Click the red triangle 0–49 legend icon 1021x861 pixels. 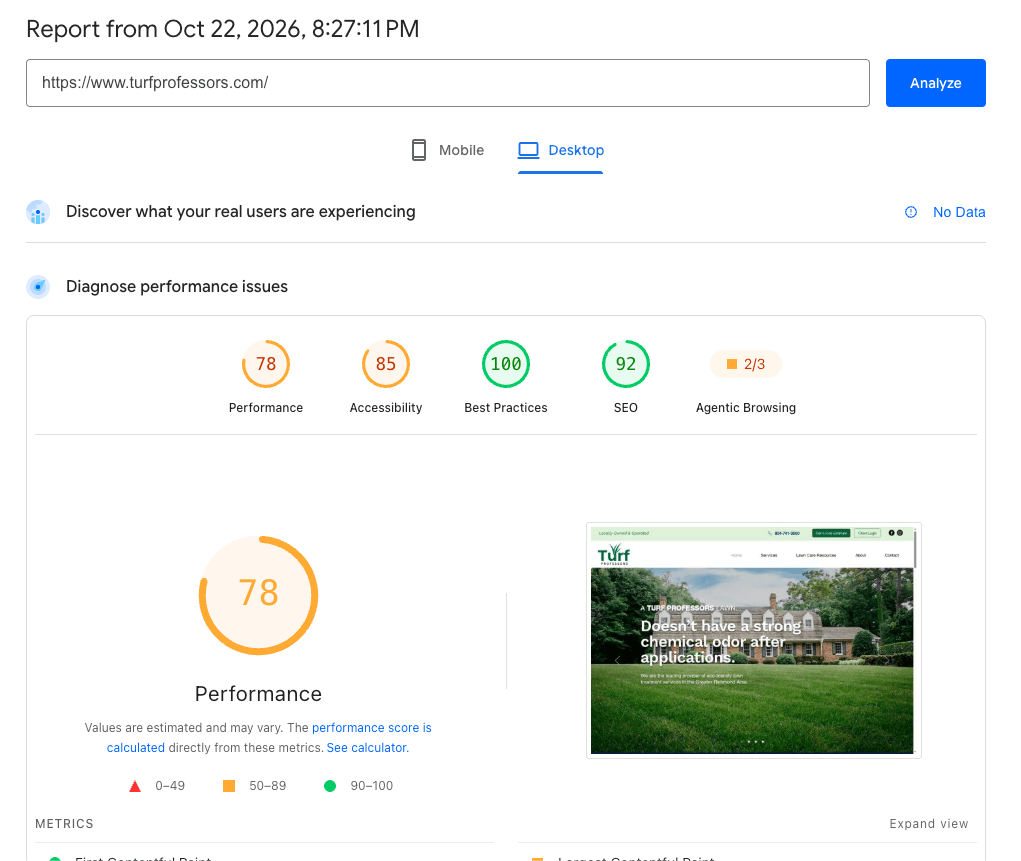135,786
